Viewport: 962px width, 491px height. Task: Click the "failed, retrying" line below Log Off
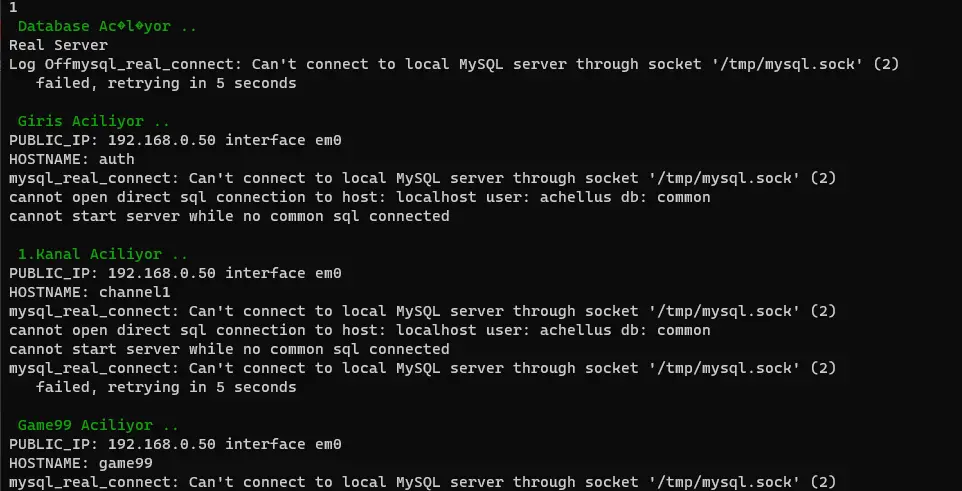[165, 83]
